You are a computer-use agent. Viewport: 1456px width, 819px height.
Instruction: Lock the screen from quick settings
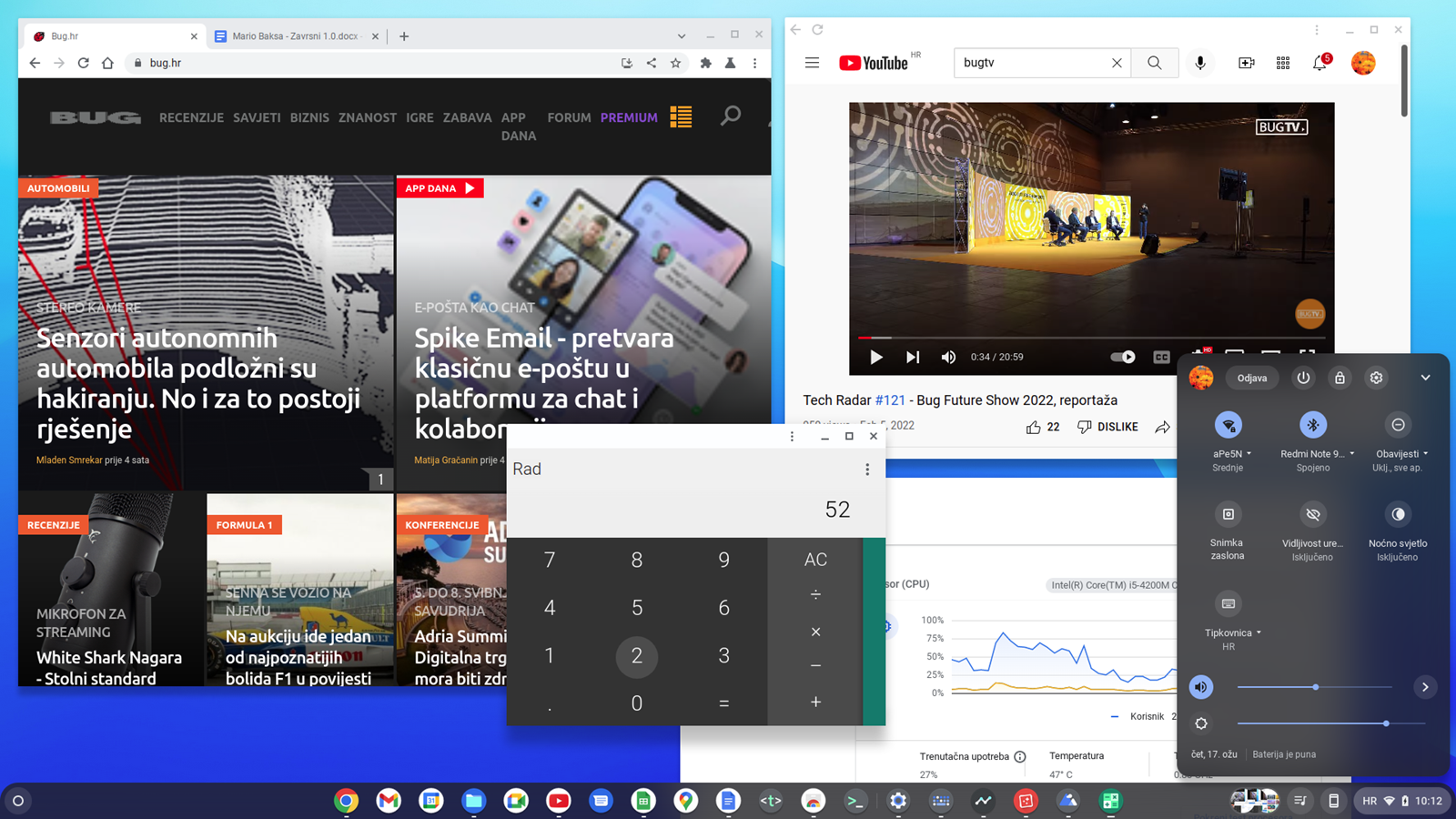[1340, 378]
